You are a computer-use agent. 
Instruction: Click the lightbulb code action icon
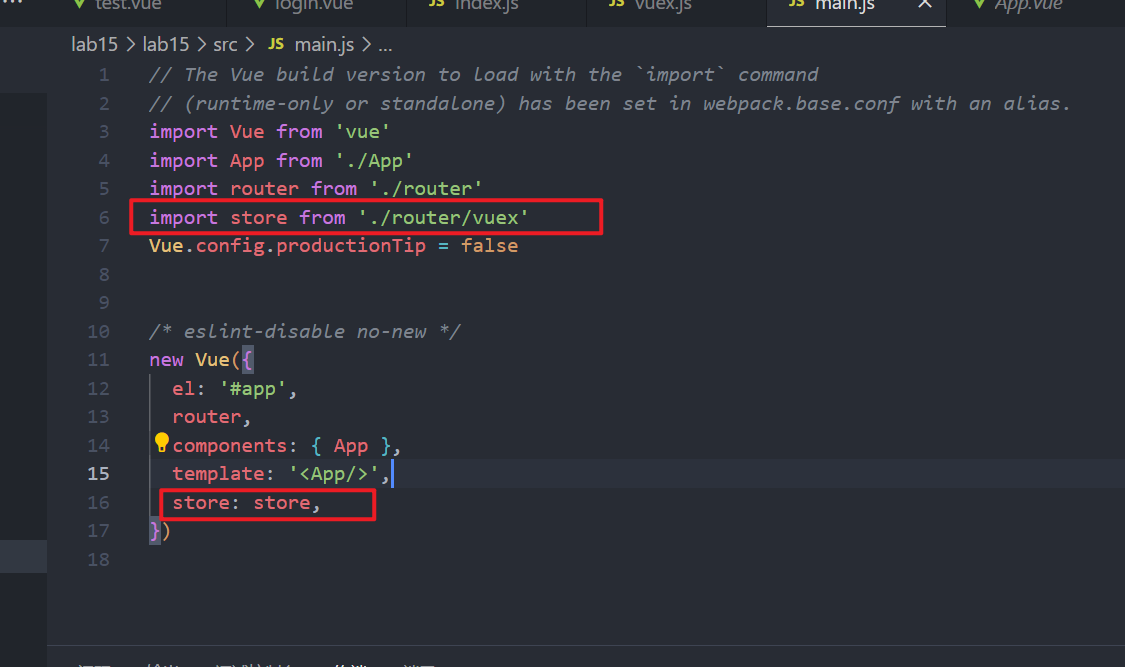coord(161,442)
